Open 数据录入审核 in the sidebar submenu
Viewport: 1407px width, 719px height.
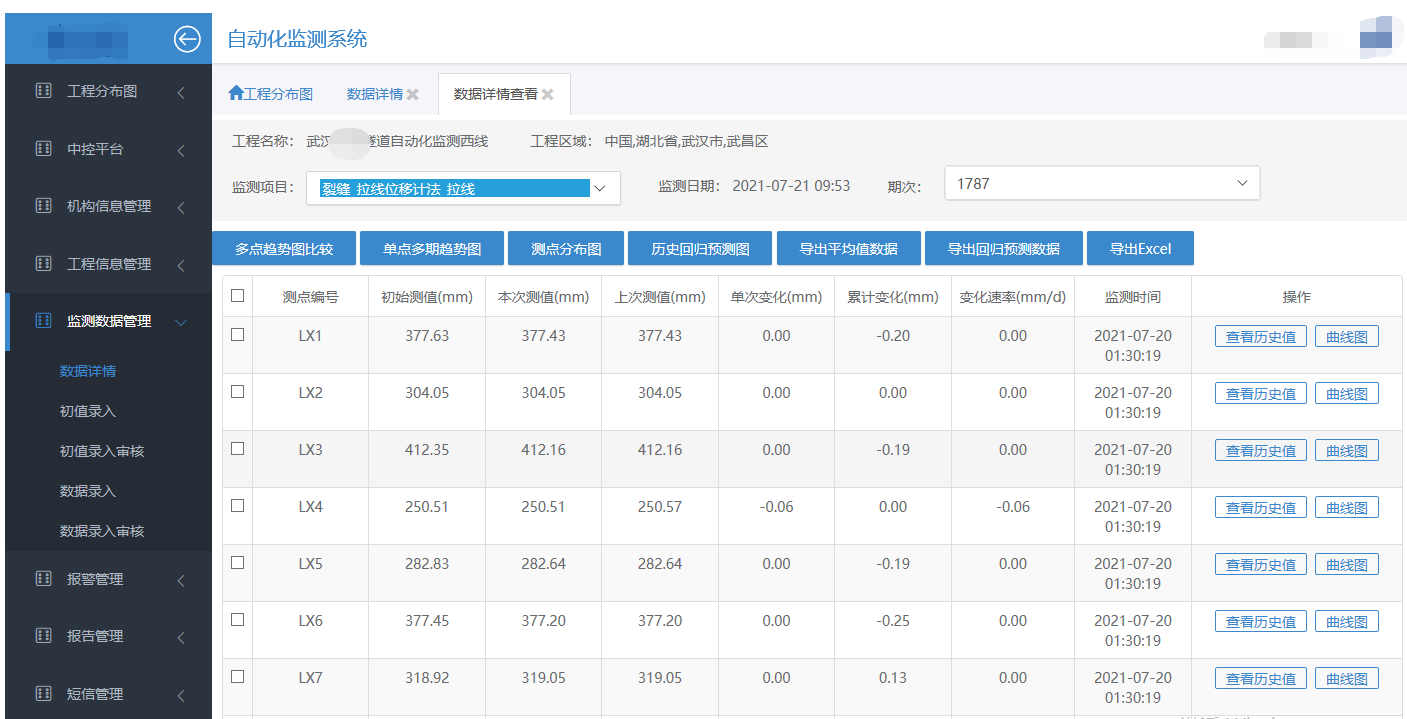point(102,531)
